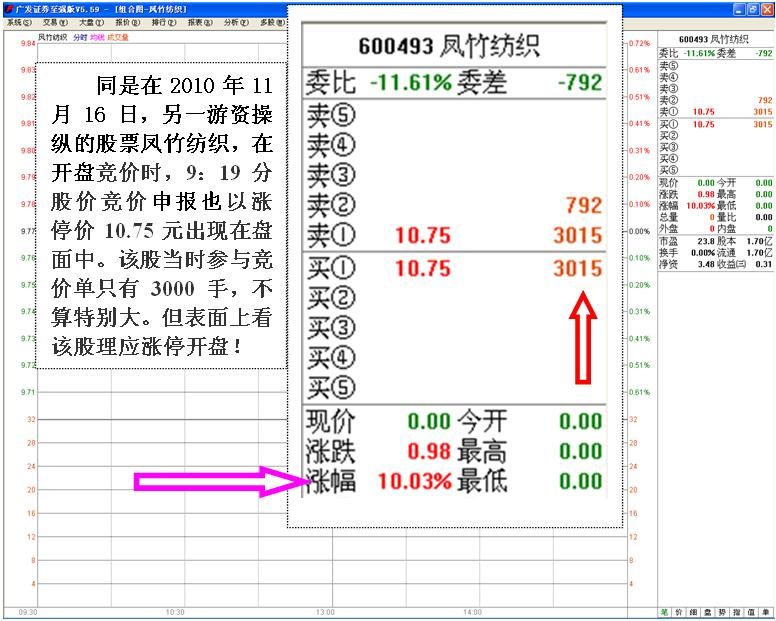Select the 卖③ row in the right panel
The image size is (776, 621).
tap(716, 89)
